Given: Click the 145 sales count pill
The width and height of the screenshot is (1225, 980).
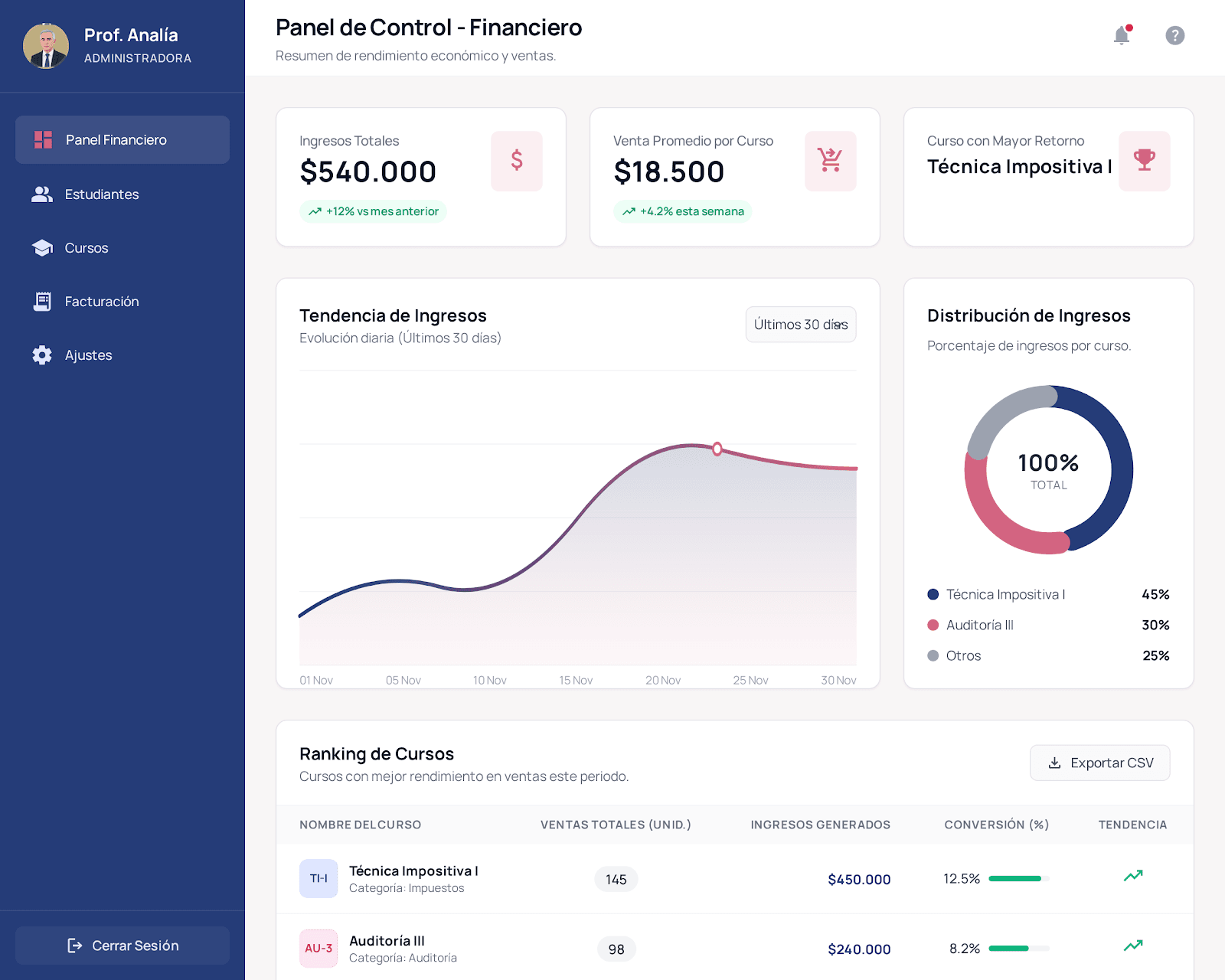Looking at the screenshot, I should (x=616, y=880).
